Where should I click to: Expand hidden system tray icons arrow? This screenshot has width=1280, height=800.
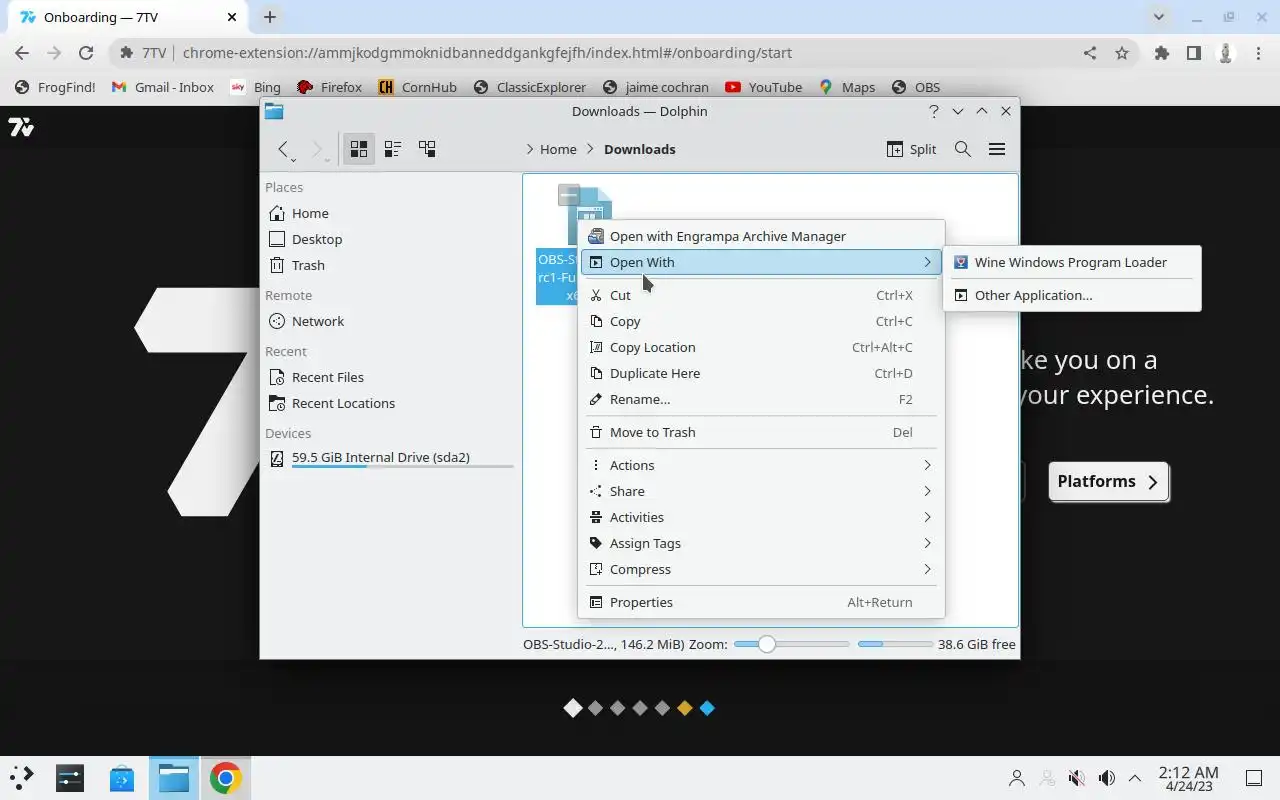click(1135, 778)
